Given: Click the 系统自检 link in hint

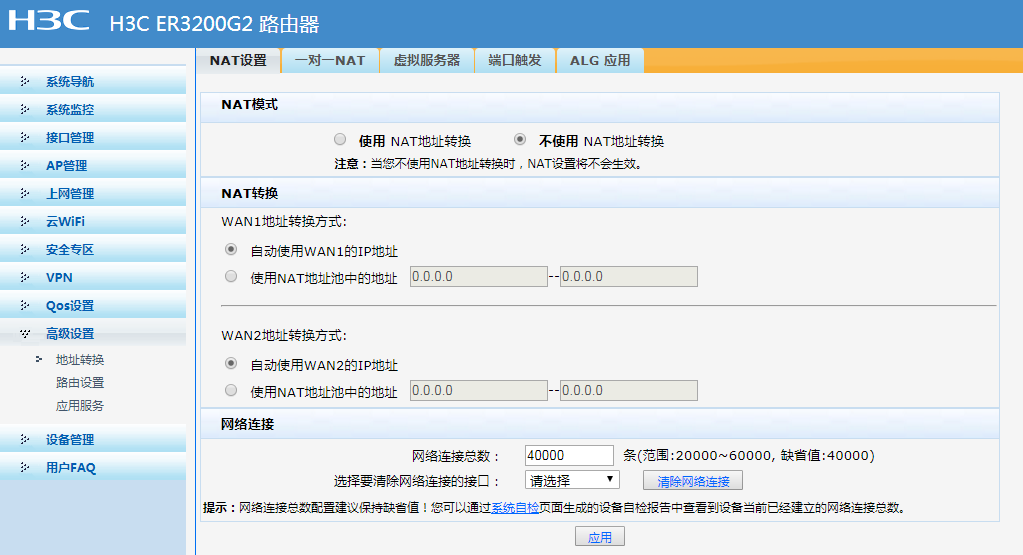Looking at the screenshot, I should pyautogui.click(x=515, y=508).
